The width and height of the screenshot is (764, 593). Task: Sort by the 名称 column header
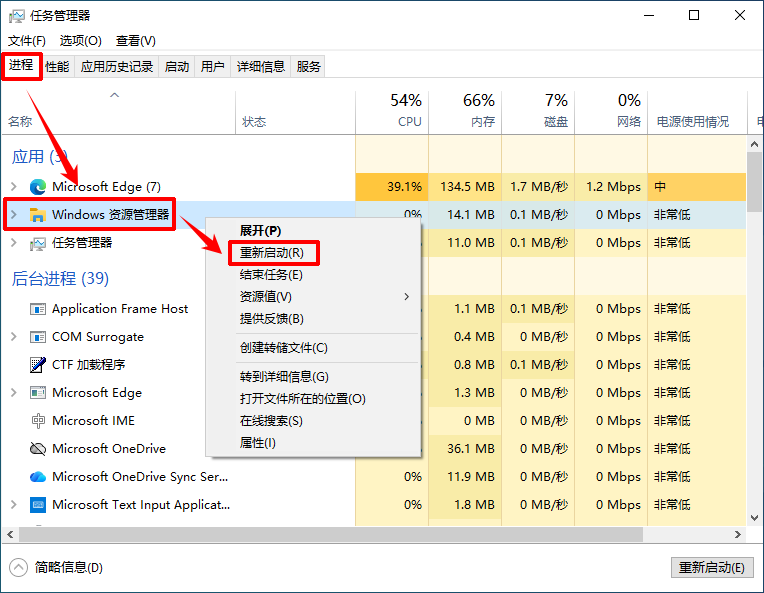118,112
